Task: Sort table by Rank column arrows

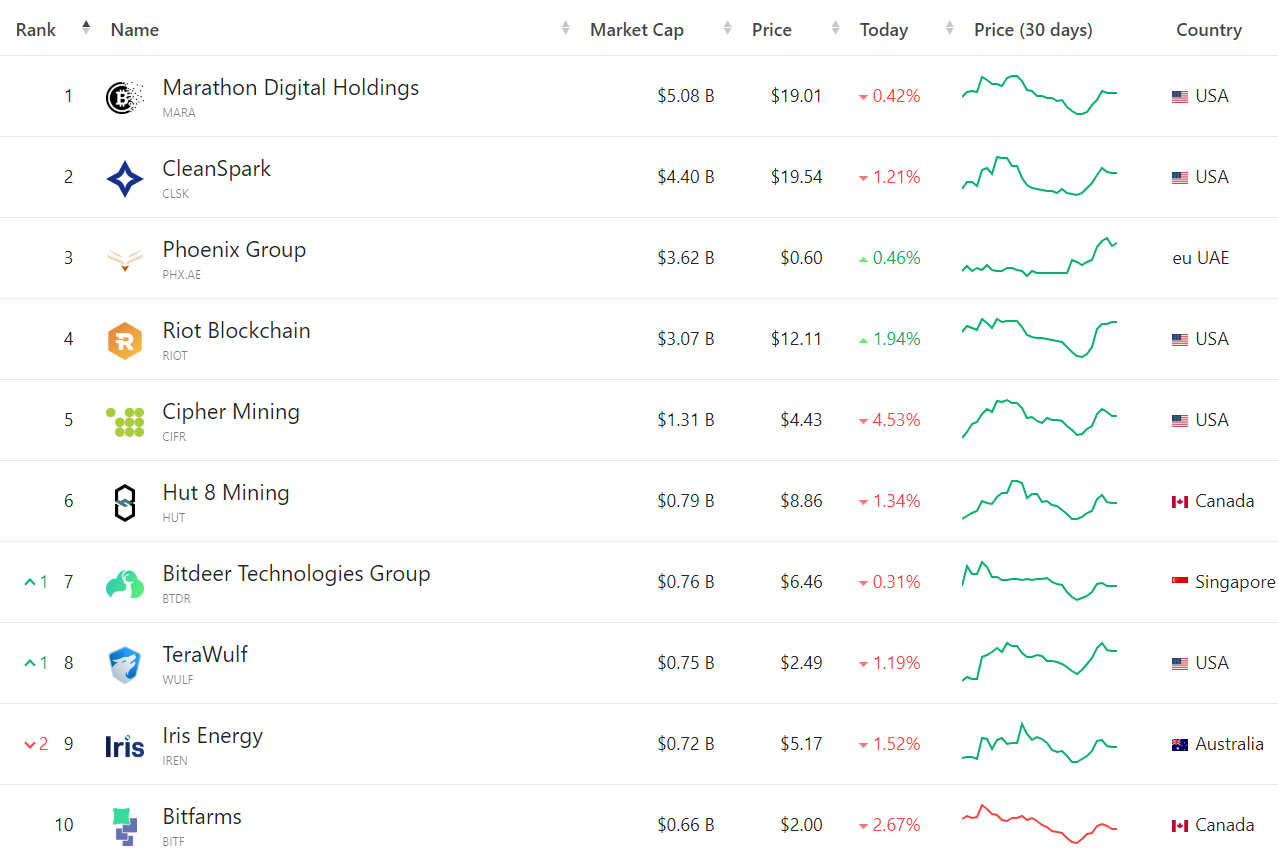Action: [x=86, y=28]
